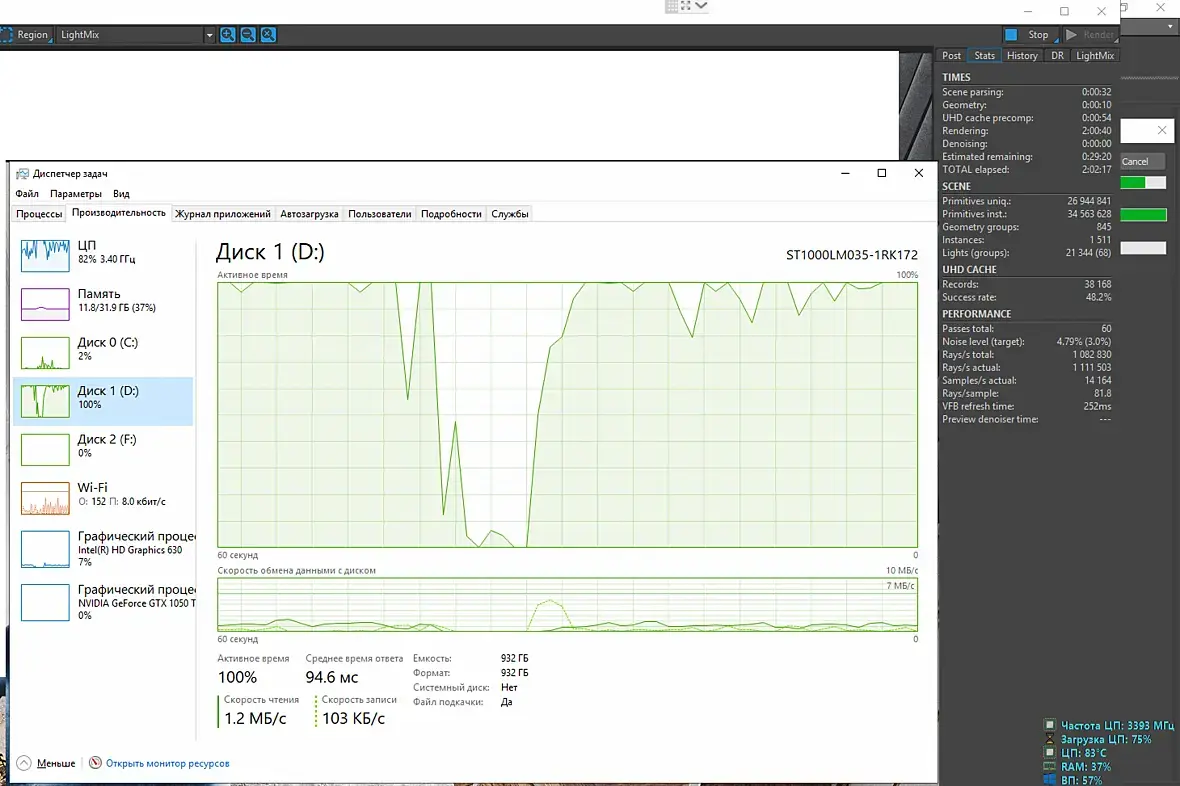Viewport: 1180px width, 786px height.
Task: Click the RAM overlay indicator icon
Action: point(1050,766)
